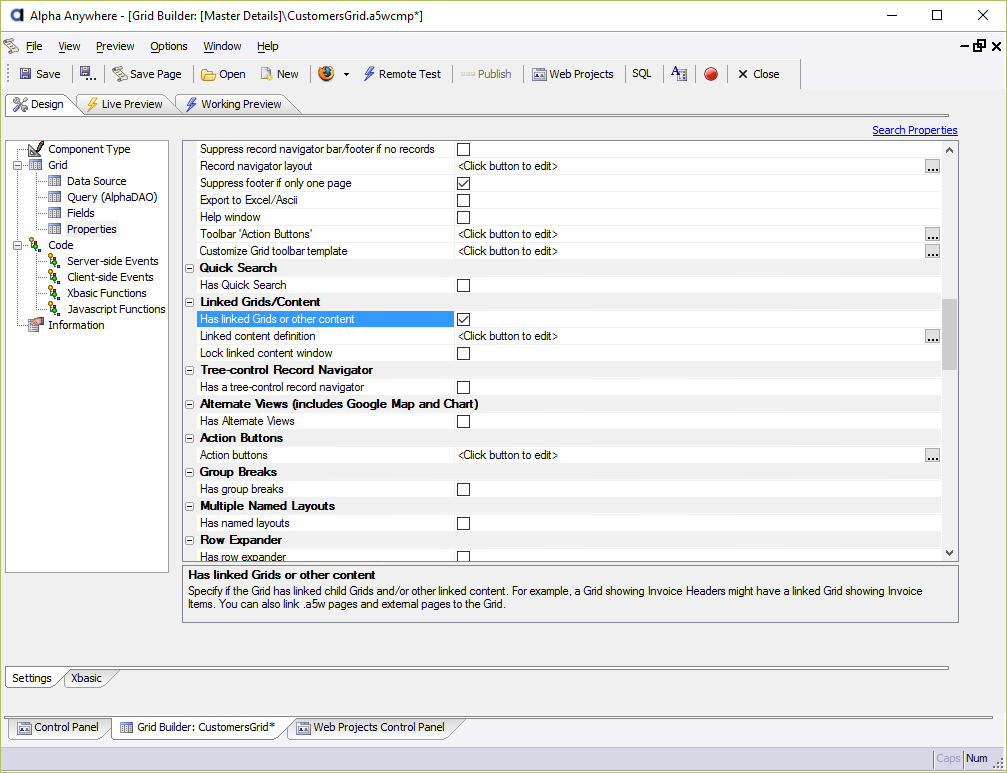Click the Save Page toolbar button
The width and height of the screenshot is (1007, 773).
pyautogui.click(x=147, y=74)
